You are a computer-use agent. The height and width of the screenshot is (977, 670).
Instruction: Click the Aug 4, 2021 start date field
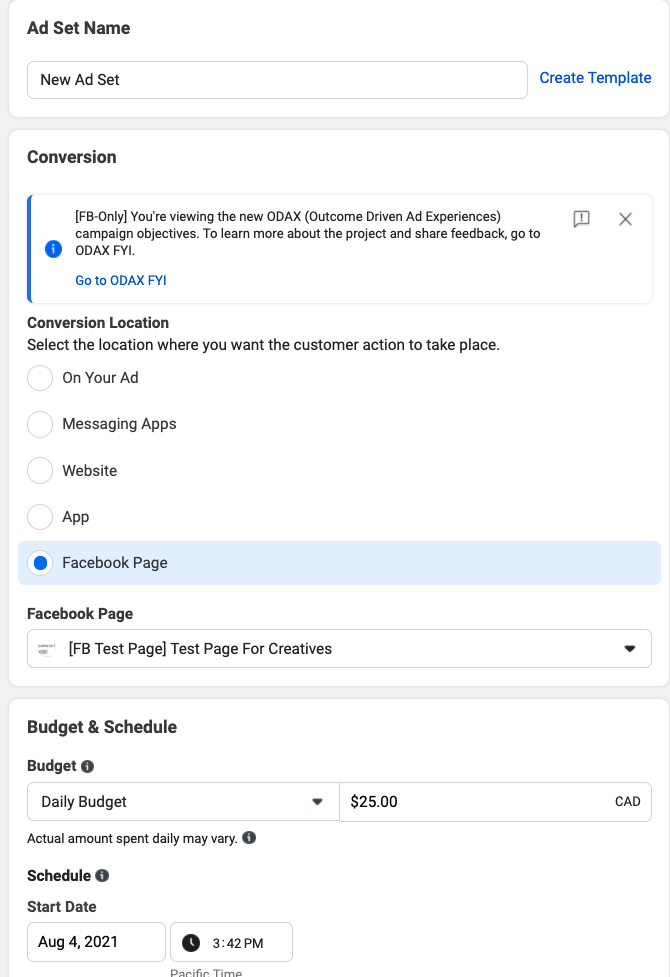pyautogui.click(x=96, y=942)
